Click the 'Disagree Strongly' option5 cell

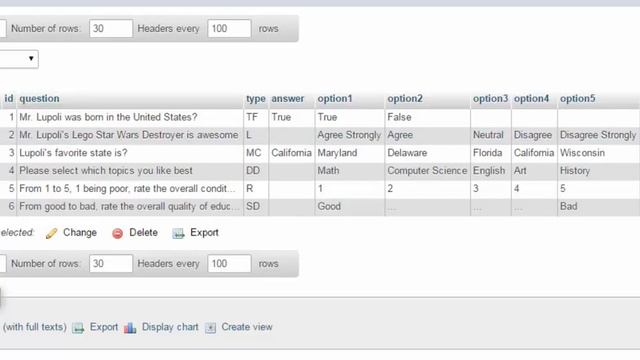coord(598,135)
